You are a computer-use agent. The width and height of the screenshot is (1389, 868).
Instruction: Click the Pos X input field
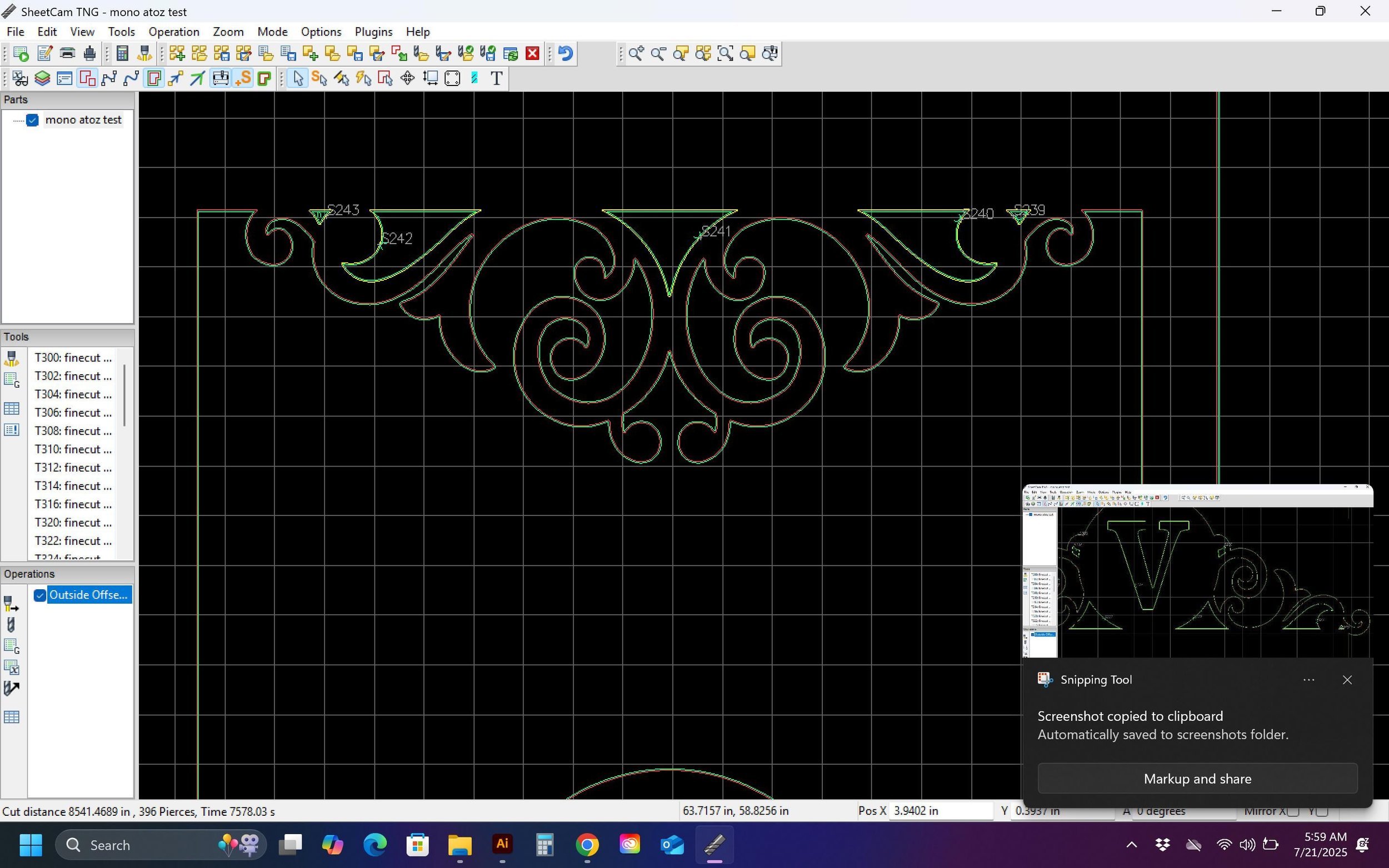(940, 811)
